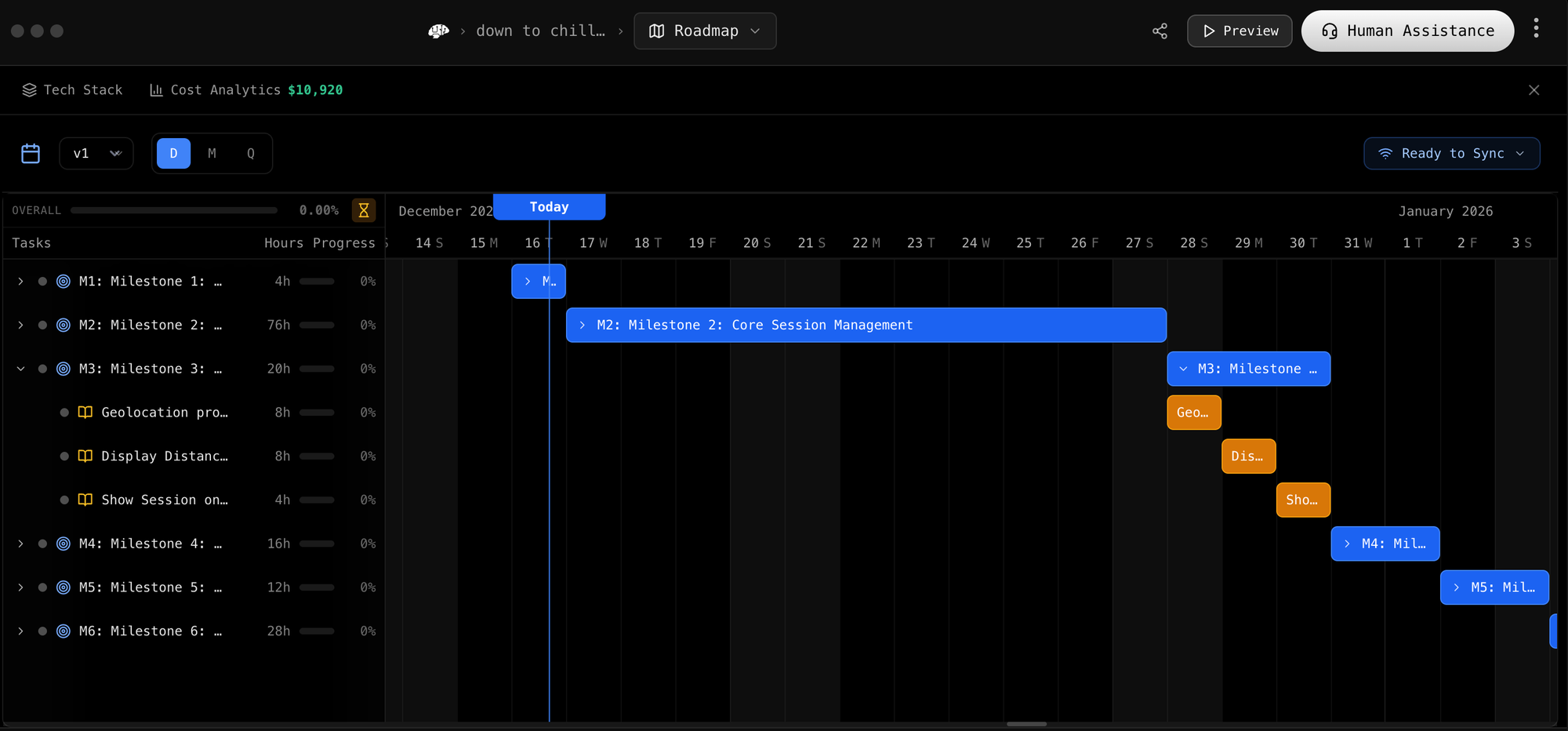Expand the M2 milestone in task list

tap(21, 325)
